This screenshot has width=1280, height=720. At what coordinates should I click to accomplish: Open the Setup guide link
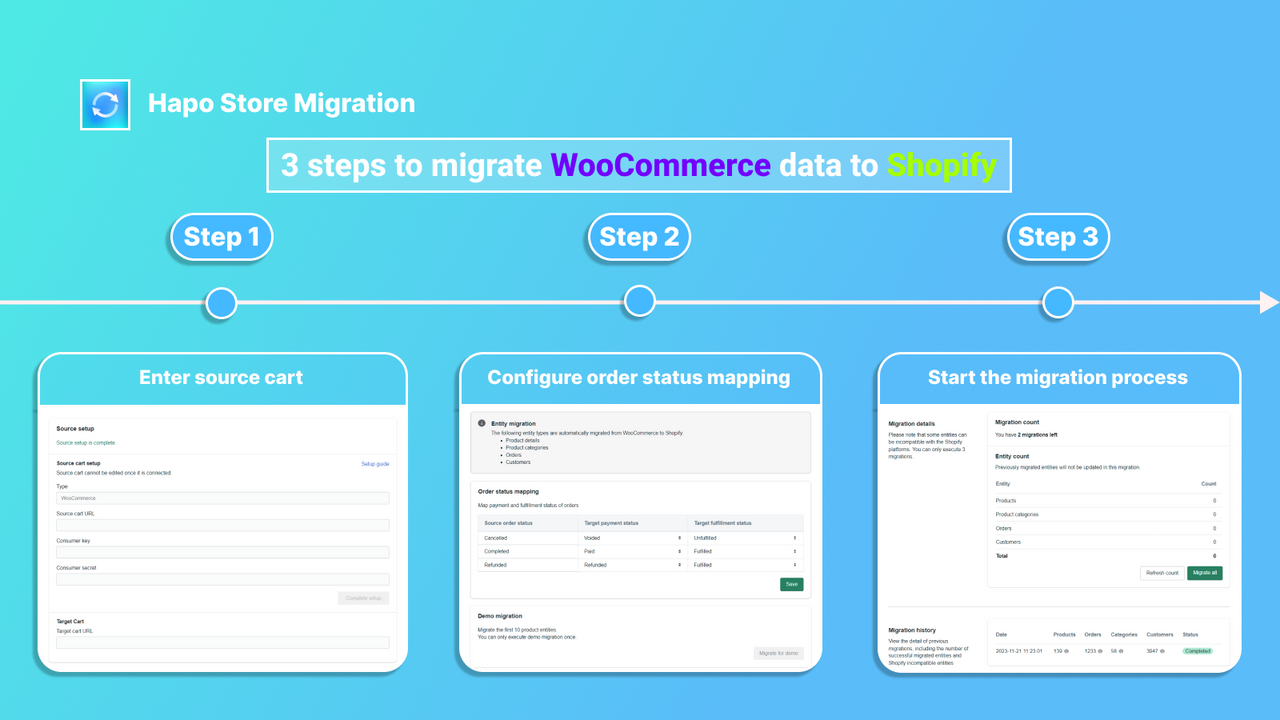375,464
